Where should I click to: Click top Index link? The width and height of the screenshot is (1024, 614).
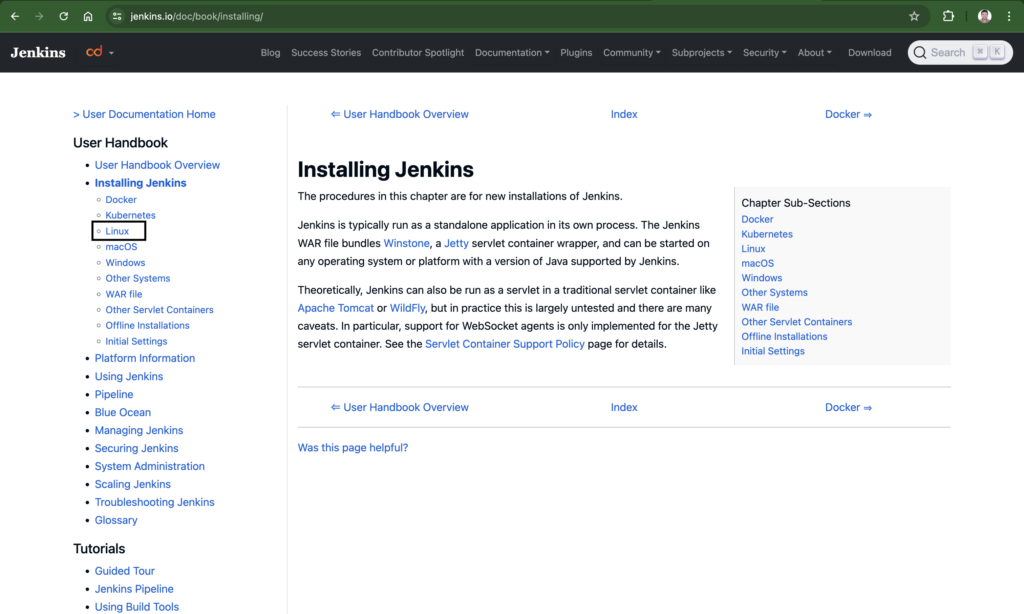pos(624,114)
